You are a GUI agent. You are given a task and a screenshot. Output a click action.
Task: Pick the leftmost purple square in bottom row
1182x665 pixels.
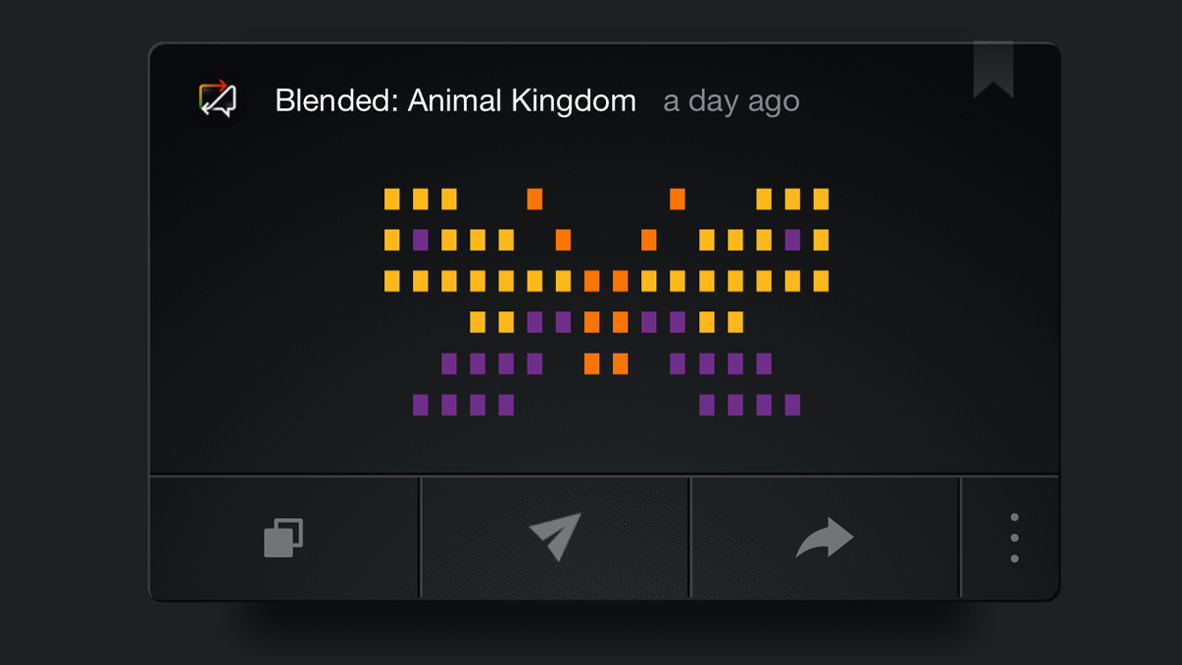coord(421,405)
